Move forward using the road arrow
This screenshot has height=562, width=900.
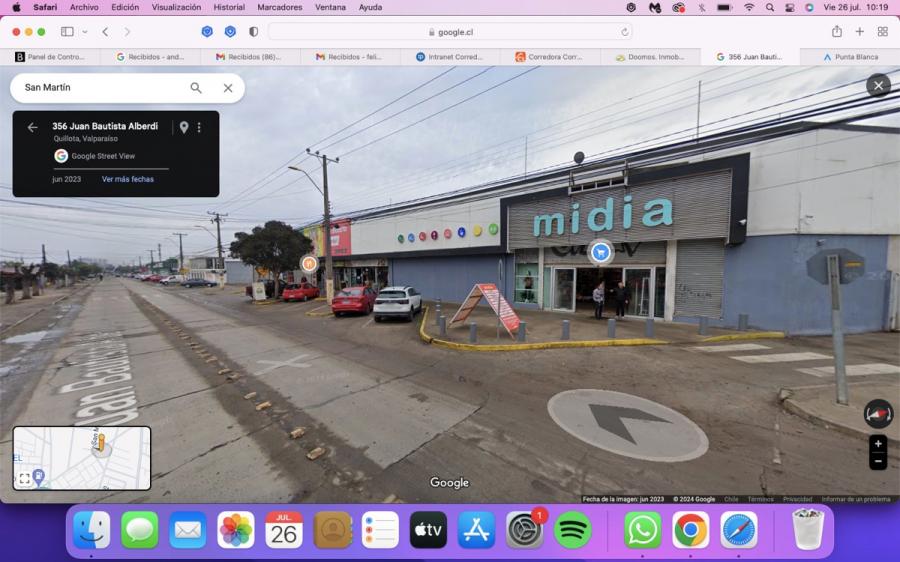tap(628, 424)
